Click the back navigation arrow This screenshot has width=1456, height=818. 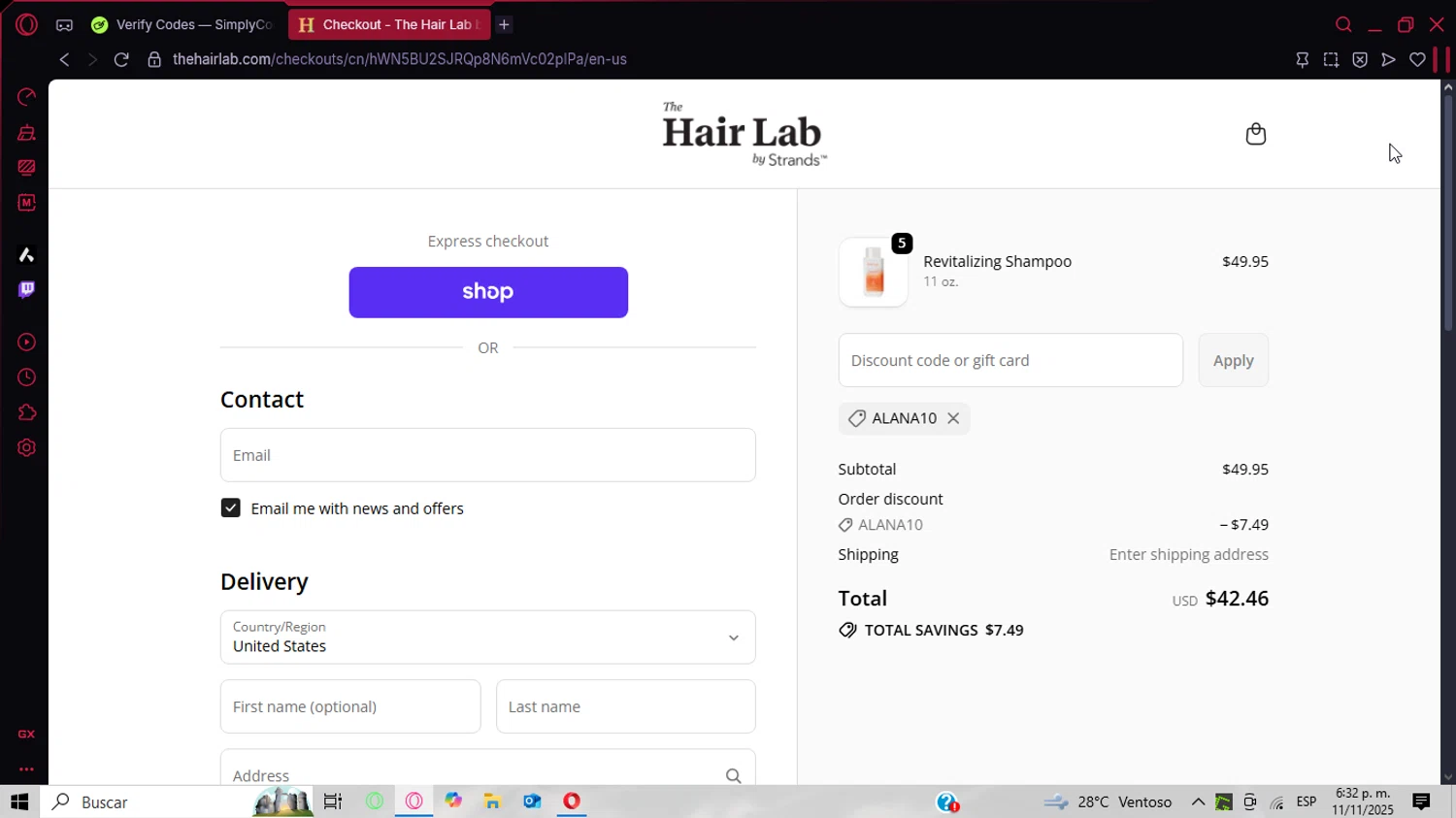[x=64, y=59]
